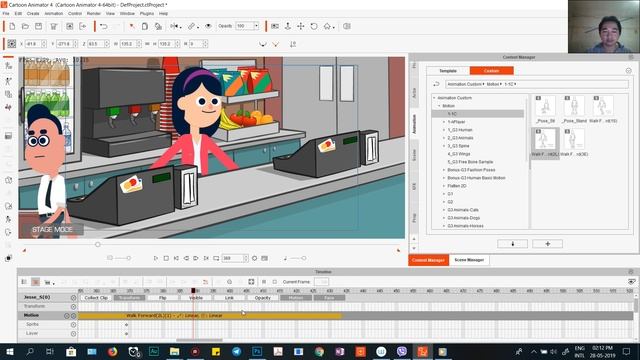The image size is (640, 360).
Task: Toggle the Opacity timeline track button
Action: point(262,298)
